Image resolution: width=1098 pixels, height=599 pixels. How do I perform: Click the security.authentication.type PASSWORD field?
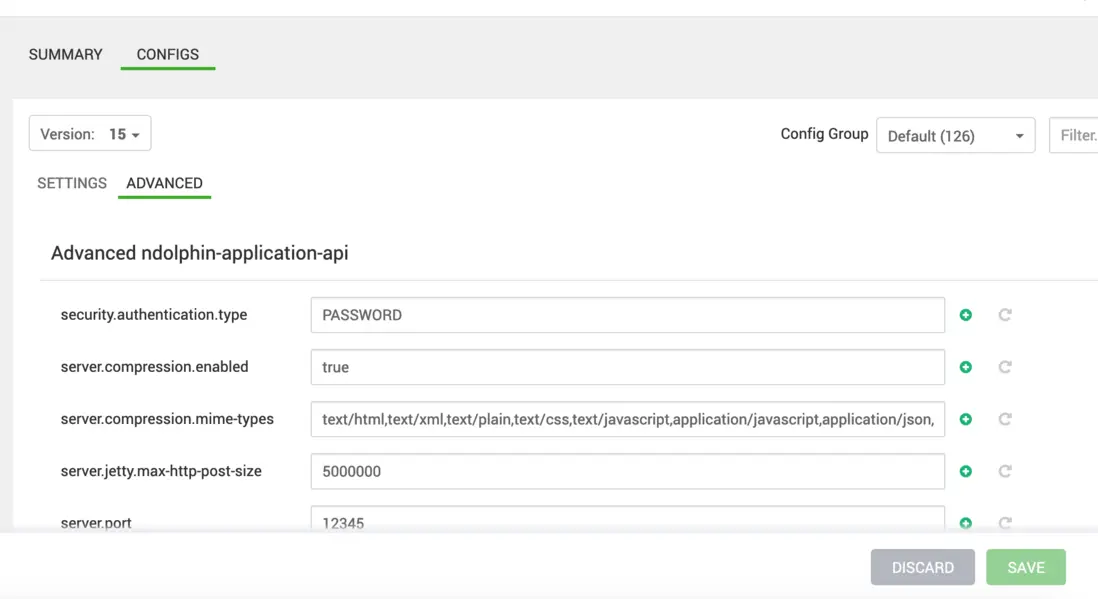627,315
